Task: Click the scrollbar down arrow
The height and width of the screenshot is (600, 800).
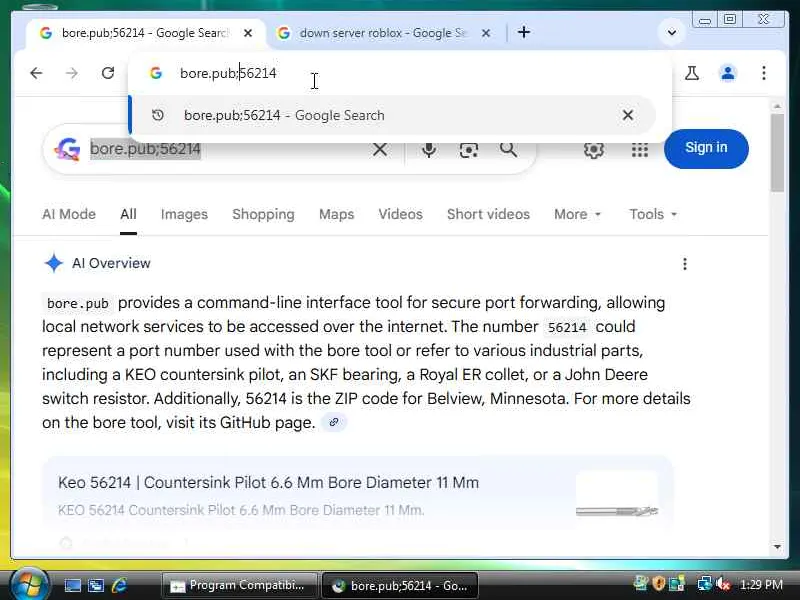Action: click(x=777, y=546)
